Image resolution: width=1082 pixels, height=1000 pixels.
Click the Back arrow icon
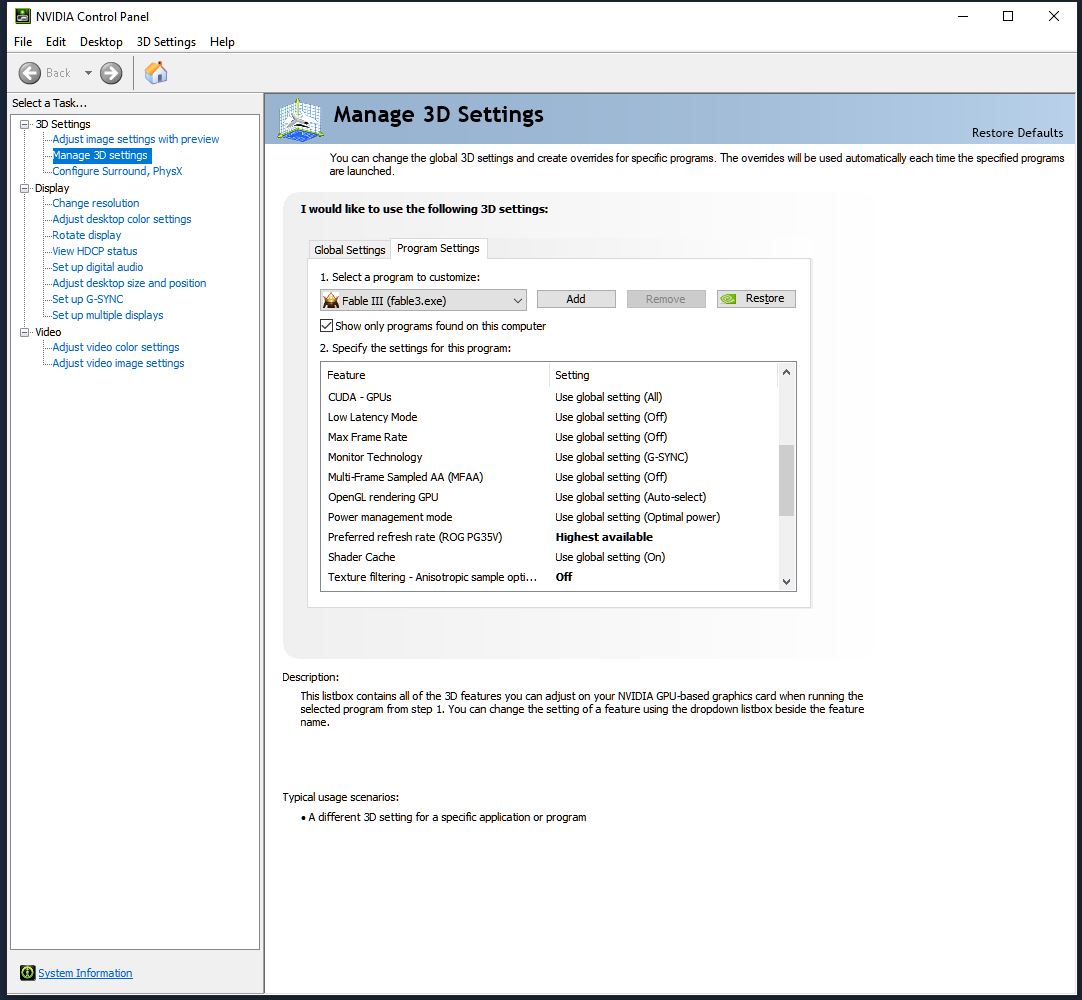(x=30, y=72)
